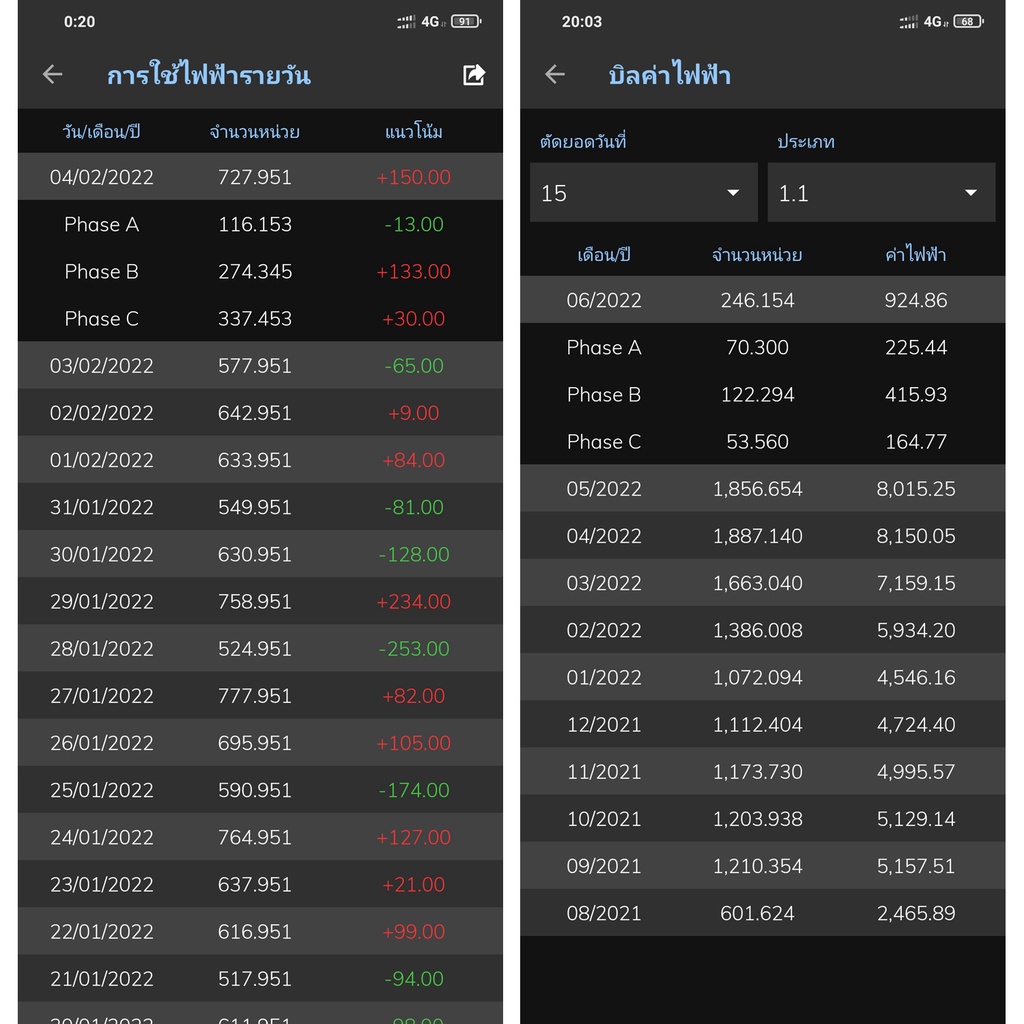Select Phase C row in daily usage
The height and width of the screenshot is (1024, 1024).
coord(260,319)
